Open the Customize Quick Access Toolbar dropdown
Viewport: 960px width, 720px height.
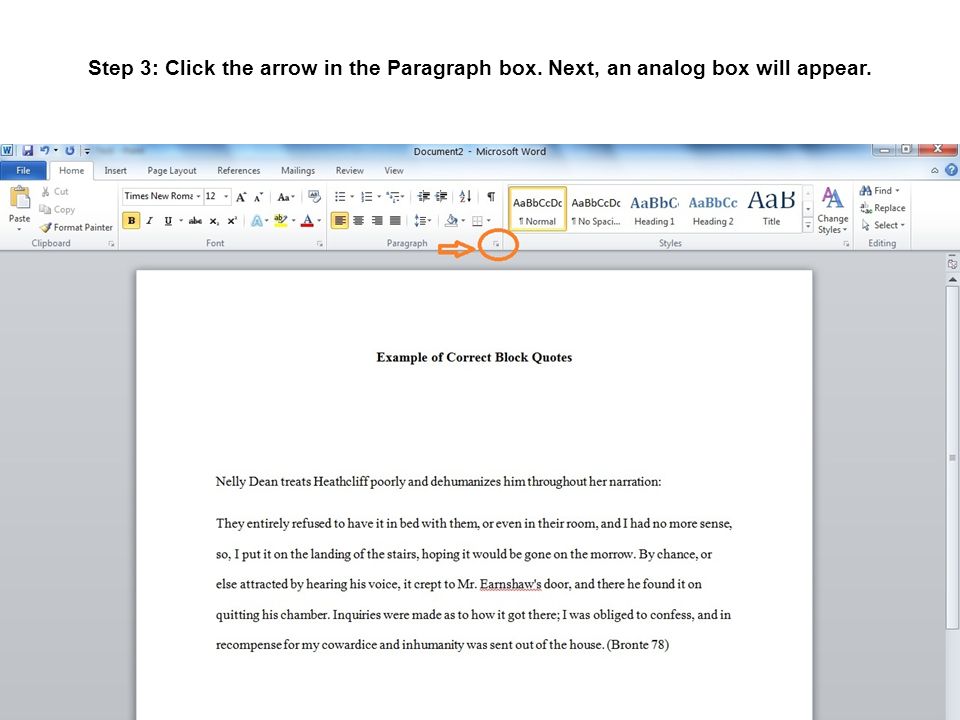(87, 151)
